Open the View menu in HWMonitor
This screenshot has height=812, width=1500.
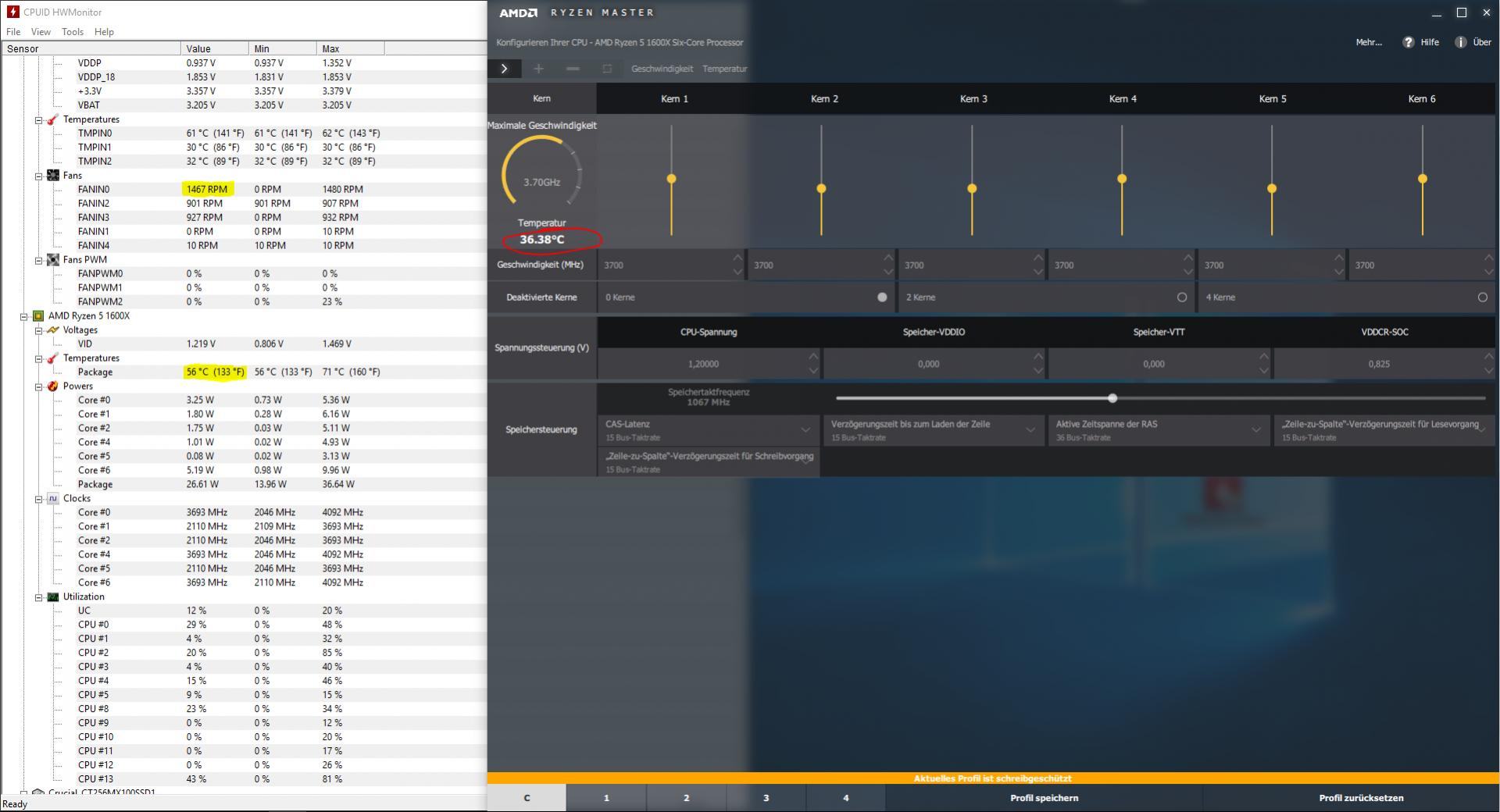[41, 32]
